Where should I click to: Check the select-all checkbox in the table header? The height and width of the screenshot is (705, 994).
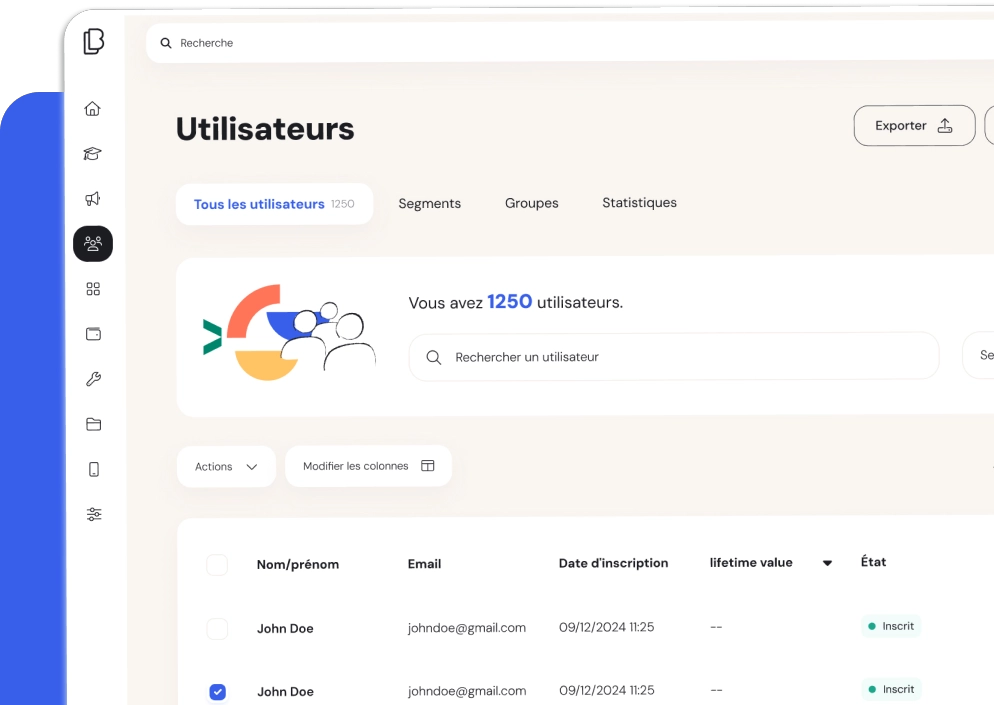point(217,564)
